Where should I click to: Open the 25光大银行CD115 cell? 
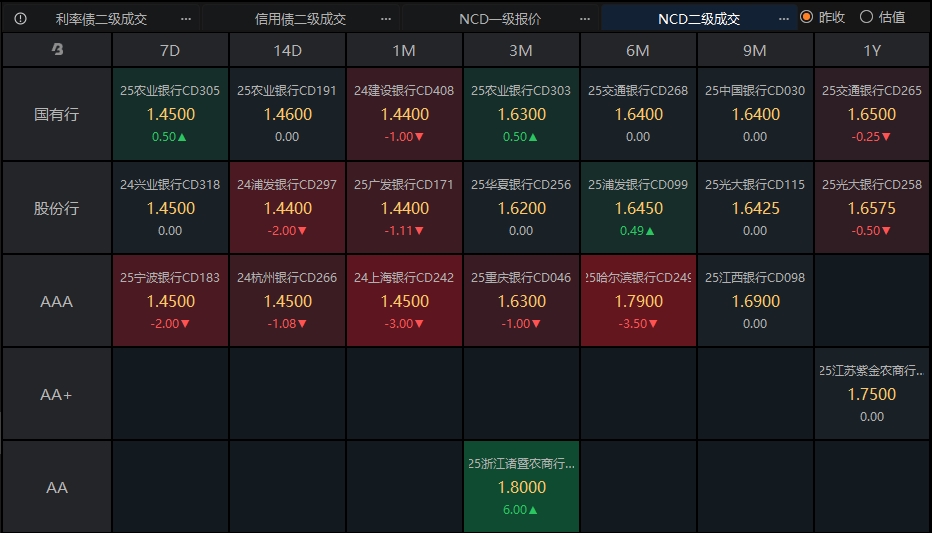[x=755, y=208]
